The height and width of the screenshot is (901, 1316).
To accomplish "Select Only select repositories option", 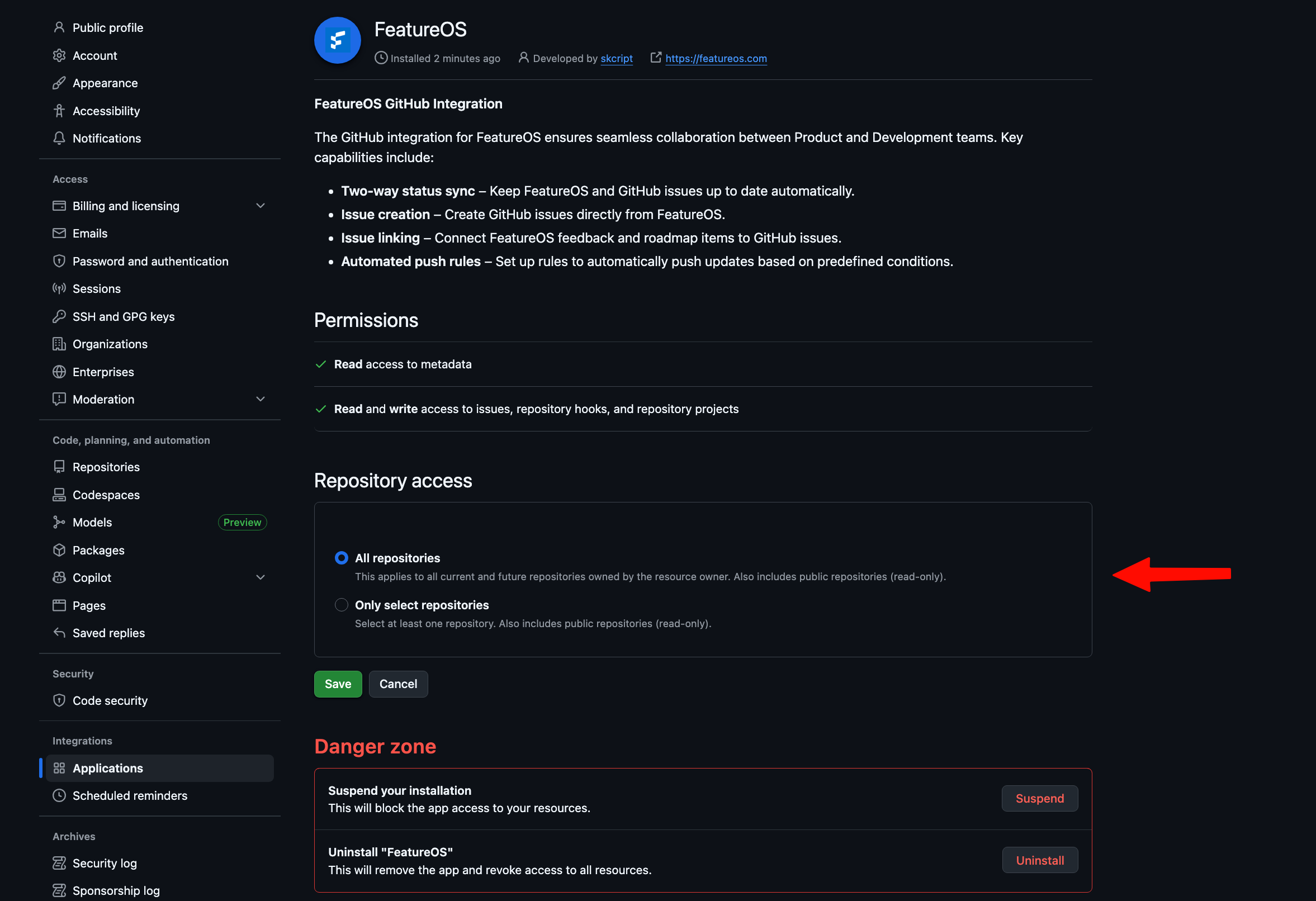I will tap(342, 605).
